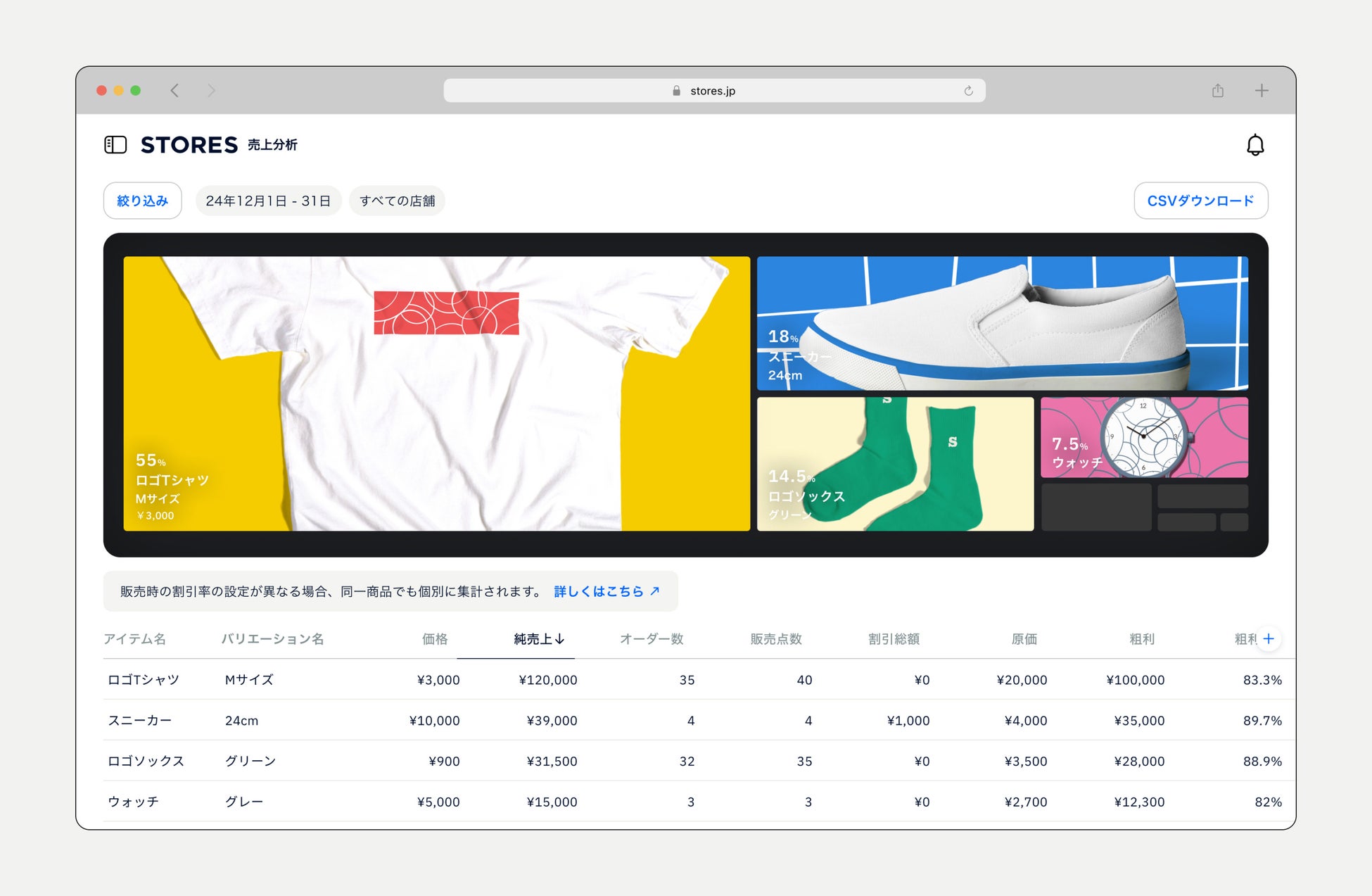1372x896 pixels.
Task: Add column with plus icon
Action: coord(1269,638)
